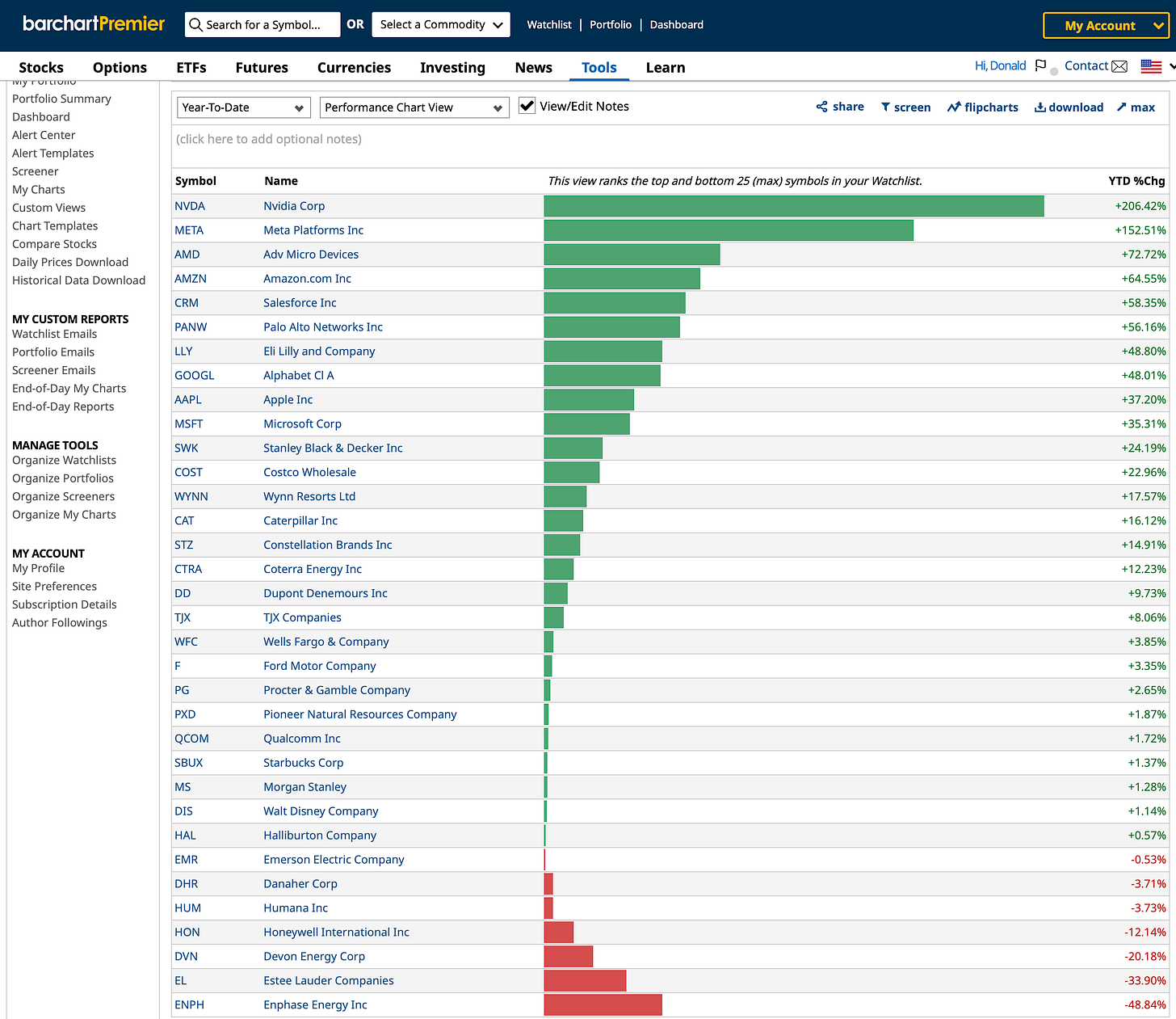Click the ENPH symbol link

pos(189,1005)
